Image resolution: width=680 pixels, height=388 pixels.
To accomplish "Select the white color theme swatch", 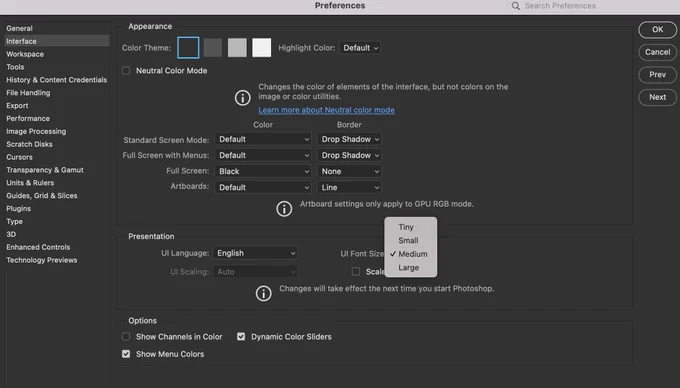I will (x=262, y=48).
